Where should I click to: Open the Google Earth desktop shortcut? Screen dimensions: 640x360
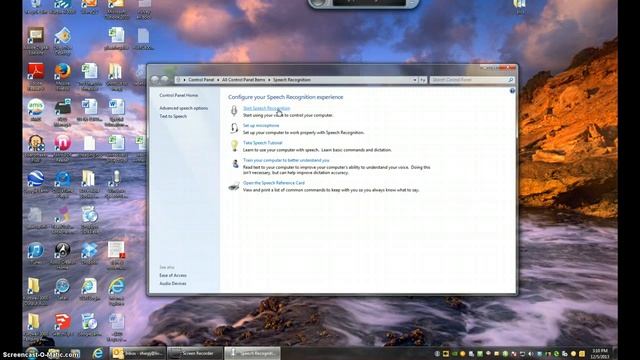[36, 182]
